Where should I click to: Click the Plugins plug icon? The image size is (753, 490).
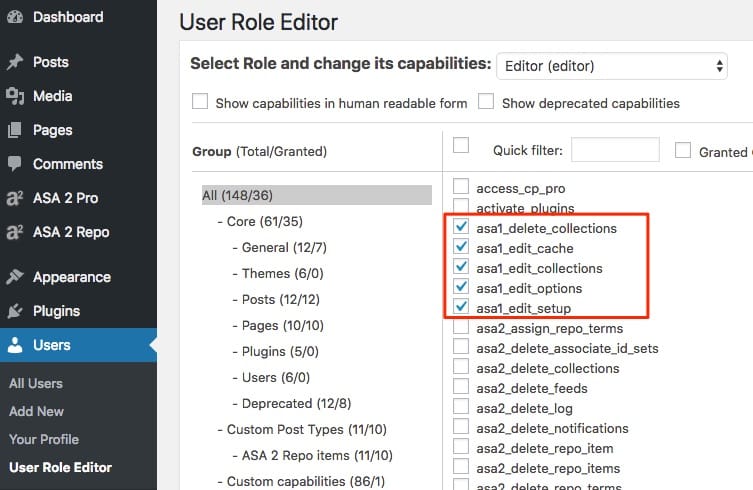coord(15,311)
